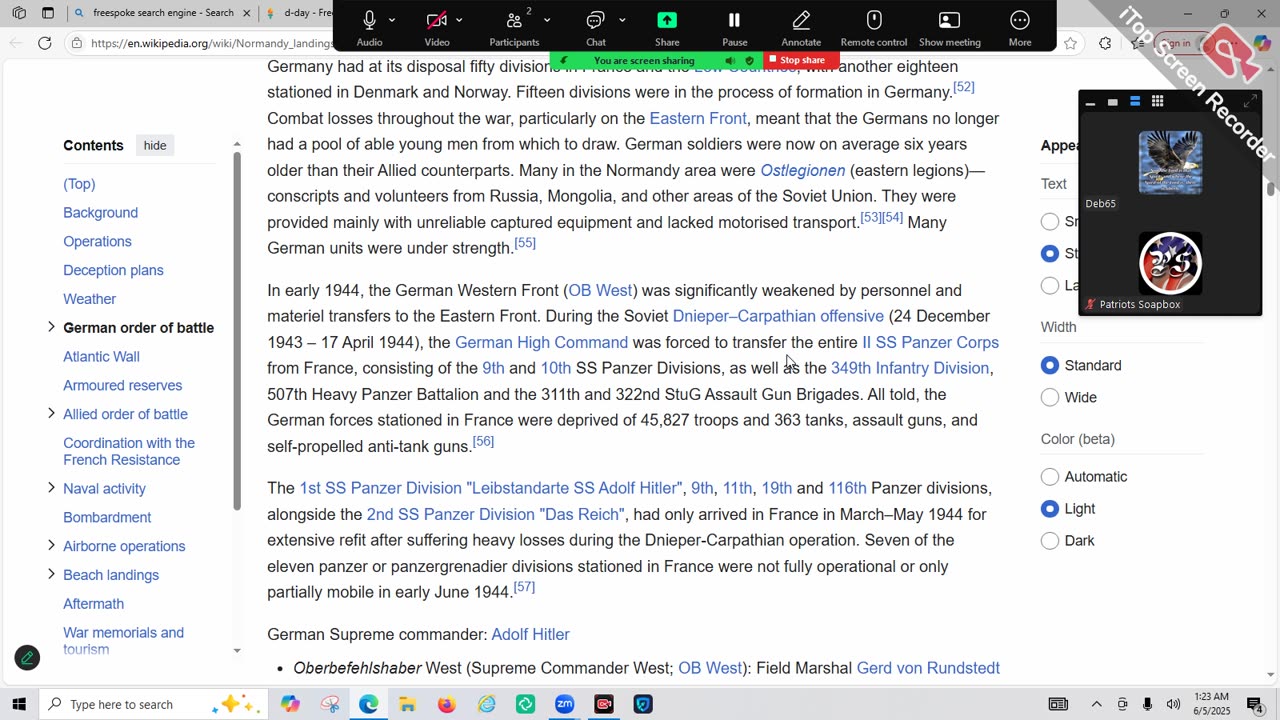
Task: Expand Naval activity contents entry
Action: (51, 488)
